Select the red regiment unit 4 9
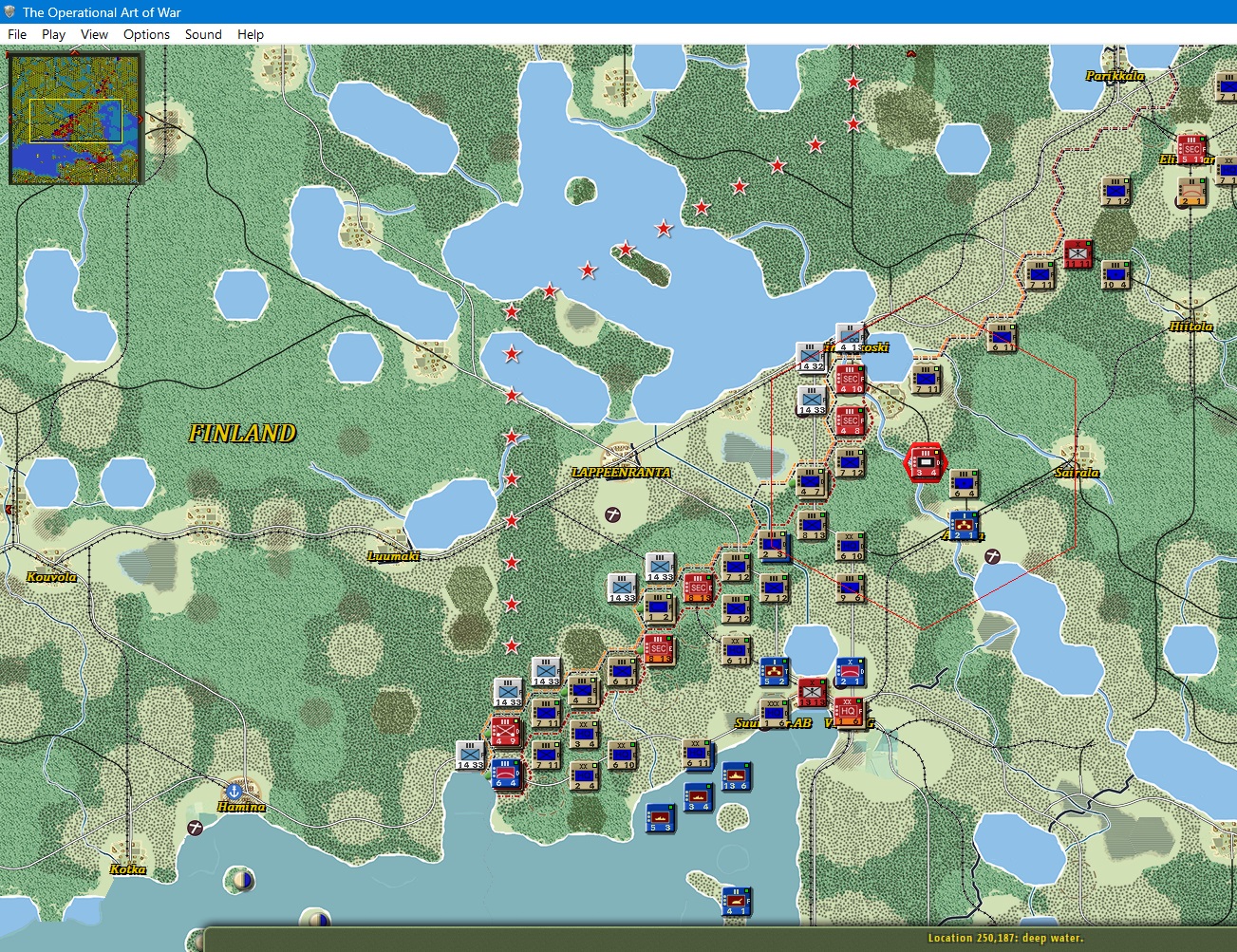Image resolution: width=1237 pixels, height=952 pixels. coord(506,733)
